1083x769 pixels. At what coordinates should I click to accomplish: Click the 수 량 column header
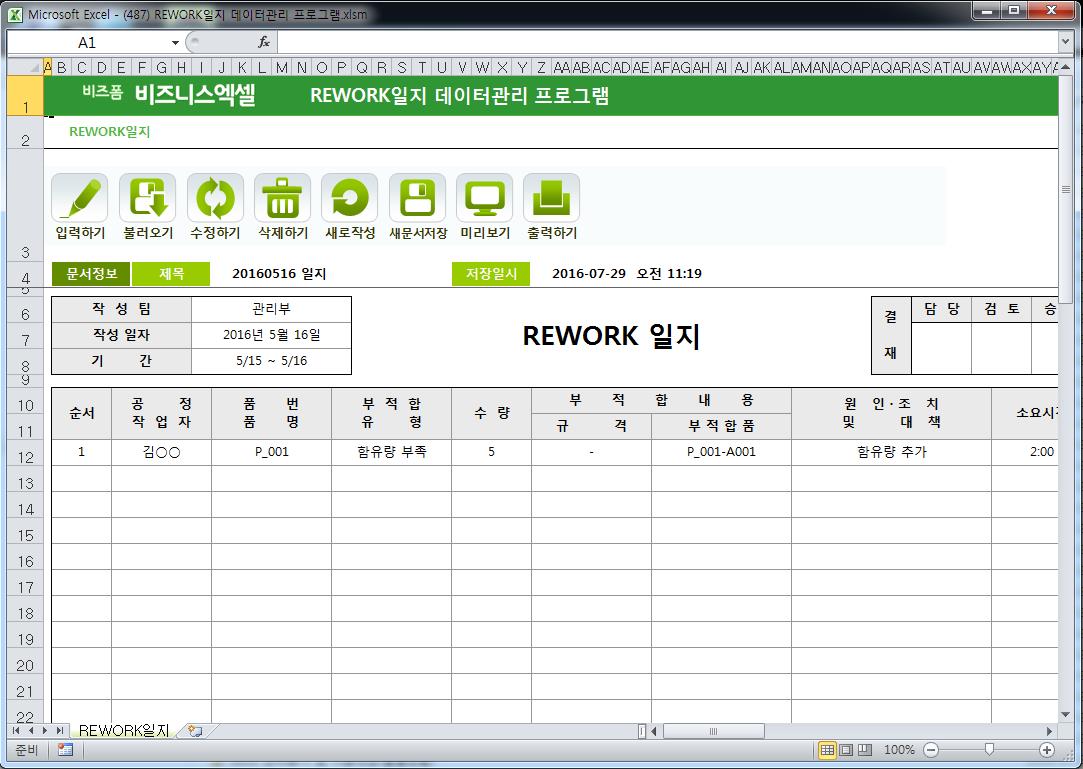click(491, 413)
